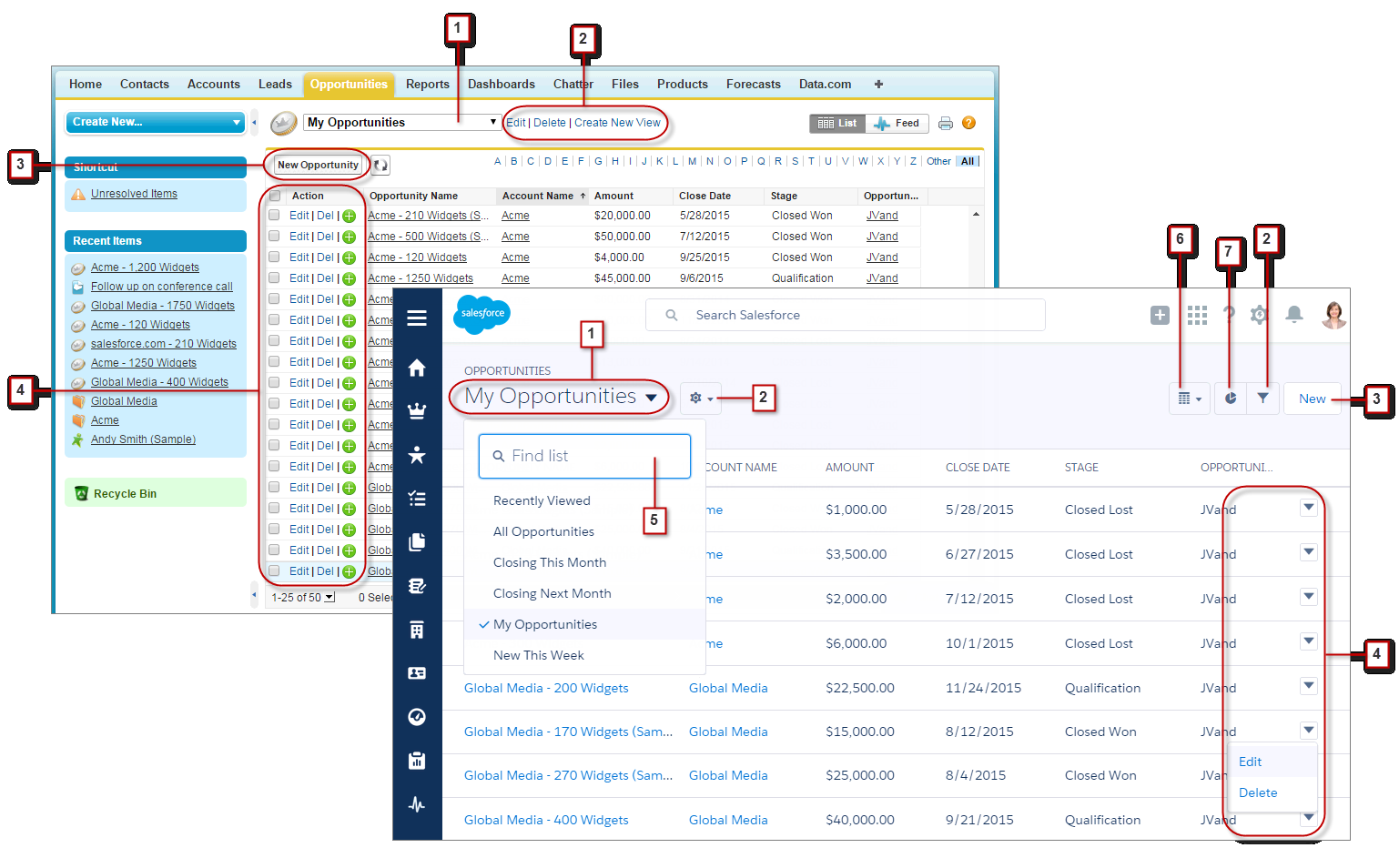Viewport: 1399px width, 868px height.
Task: Select All Opportunities list view
Action: pyautogui.click(x=543, y=531)
